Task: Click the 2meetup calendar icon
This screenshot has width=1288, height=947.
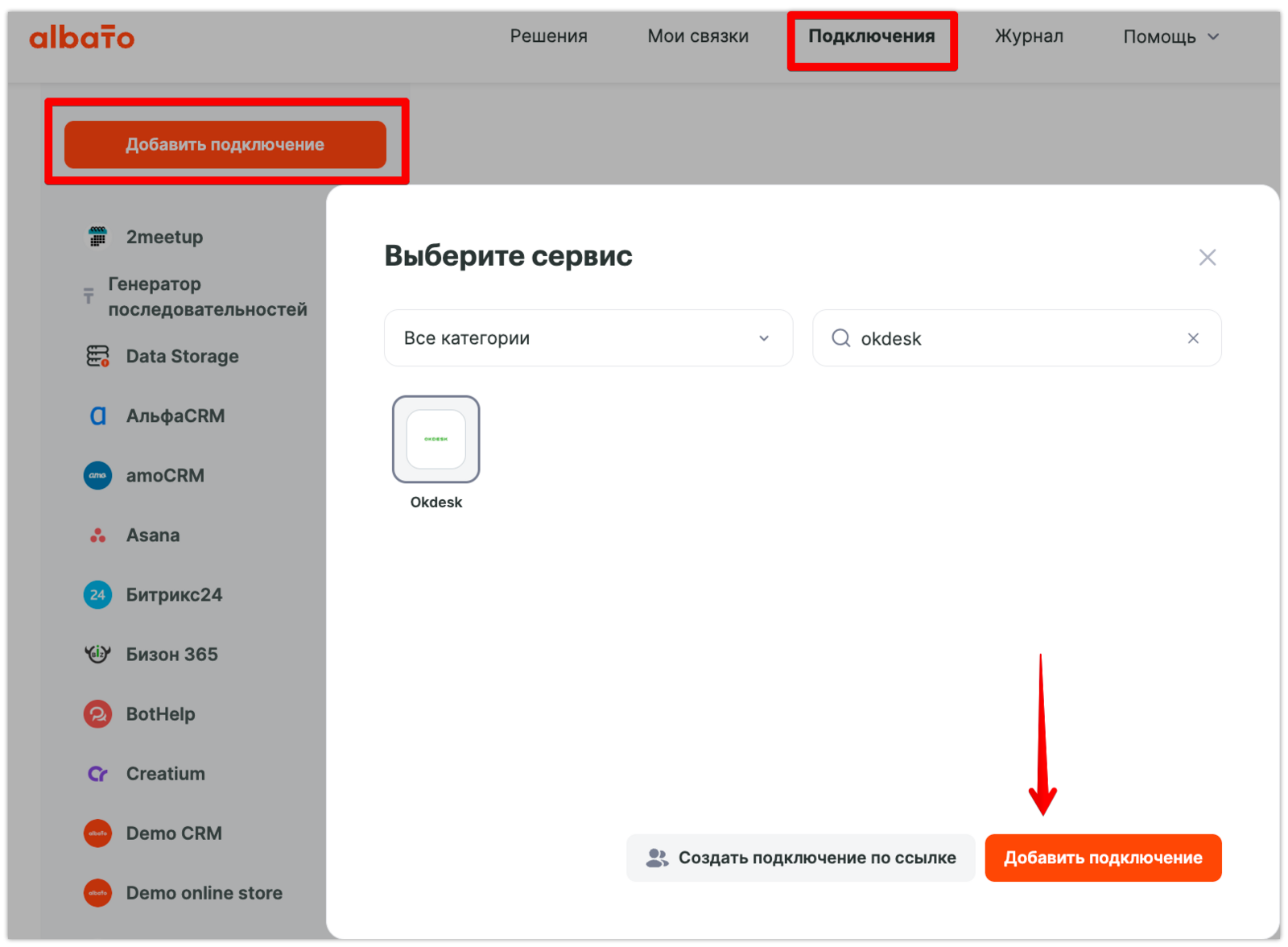Action: point(97,237)
